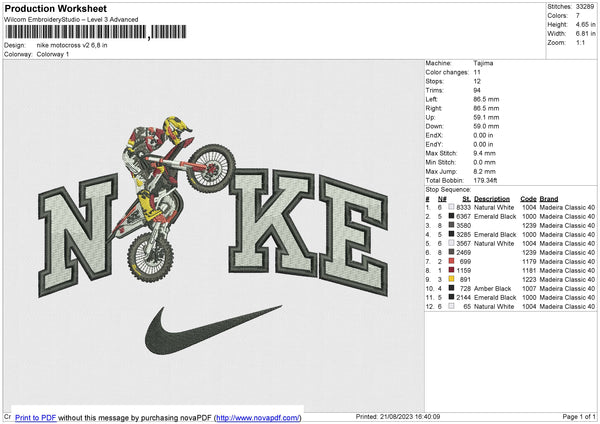Select the printed timestamp 21/08/2023 16:40:09

pyautogui.click(x=410, y=416)
